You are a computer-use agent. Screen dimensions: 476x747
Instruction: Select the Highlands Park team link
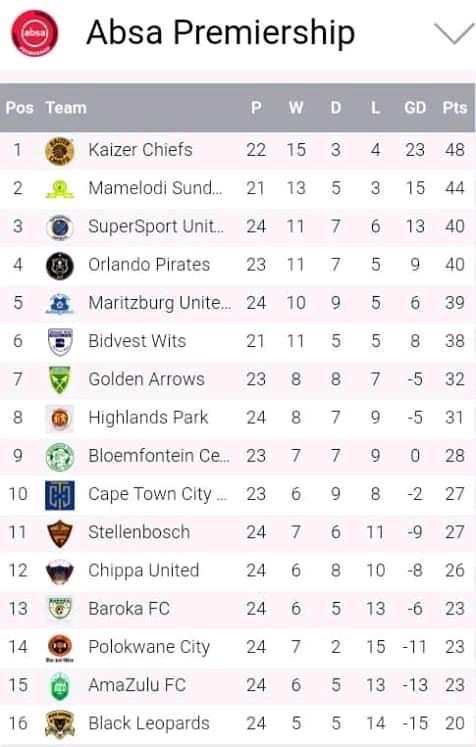(x=148, y=418)
